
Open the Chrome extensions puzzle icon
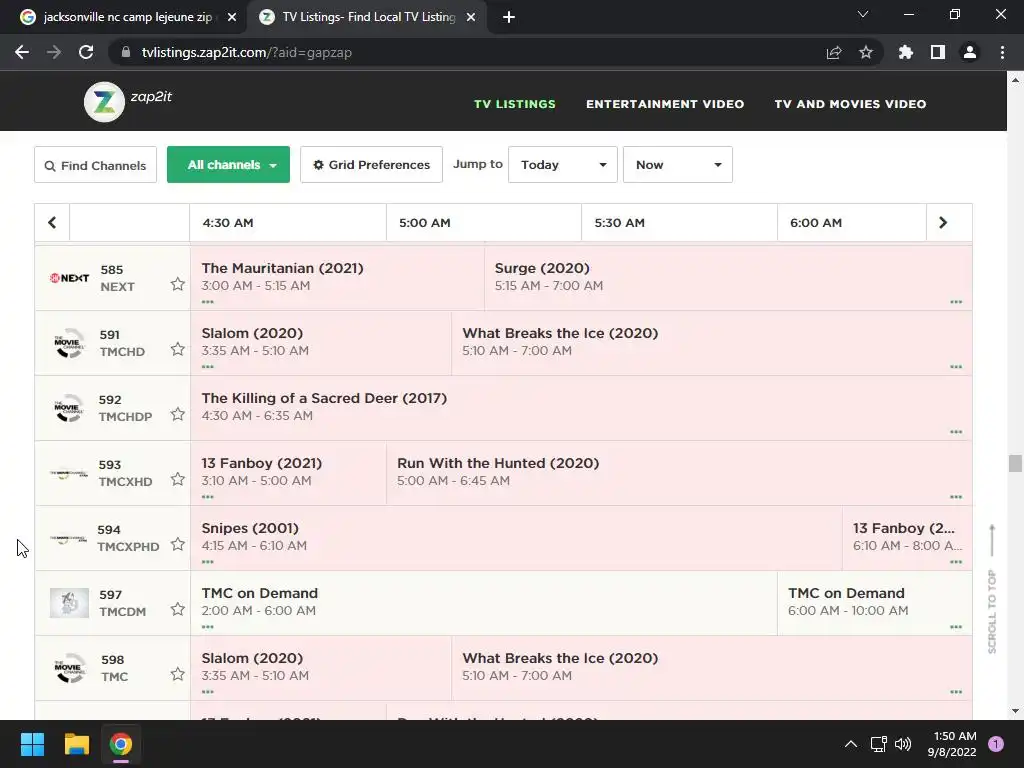point(906,52)
